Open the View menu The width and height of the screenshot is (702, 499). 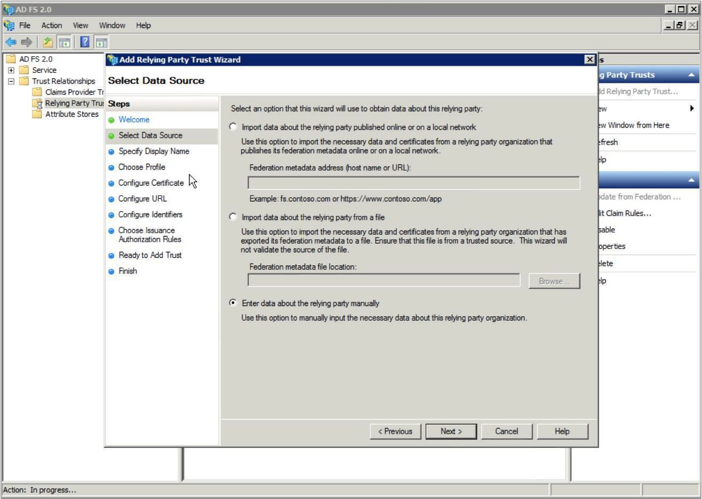coord(81,26)
